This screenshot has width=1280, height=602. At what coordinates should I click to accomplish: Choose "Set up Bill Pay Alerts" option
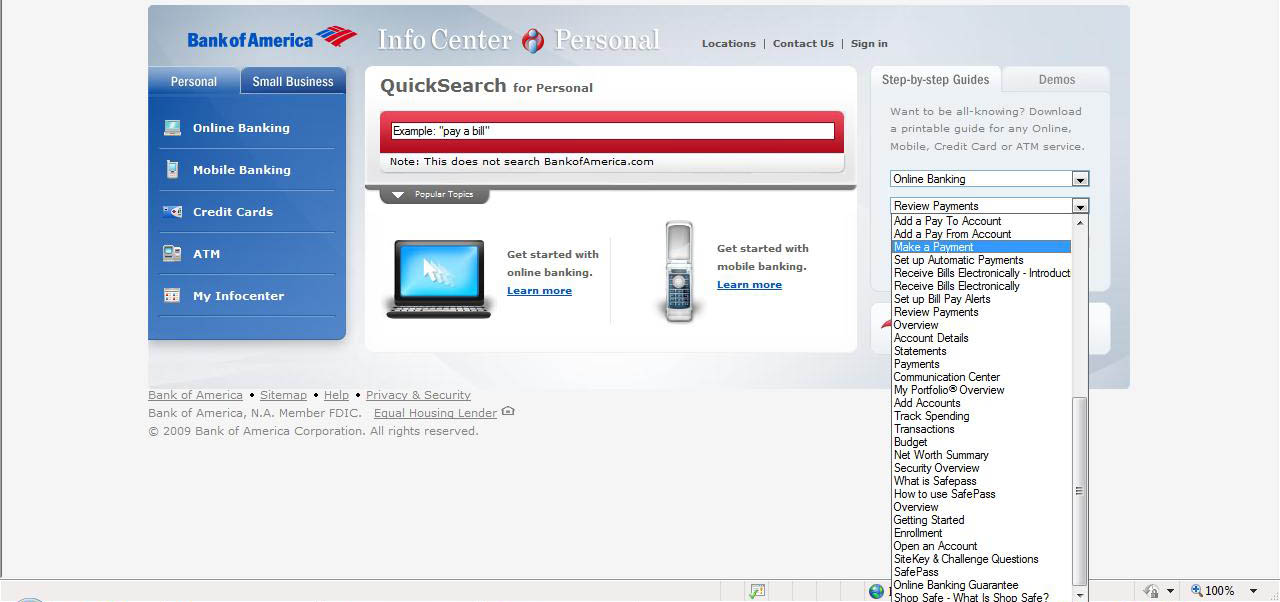click(942, 299)
